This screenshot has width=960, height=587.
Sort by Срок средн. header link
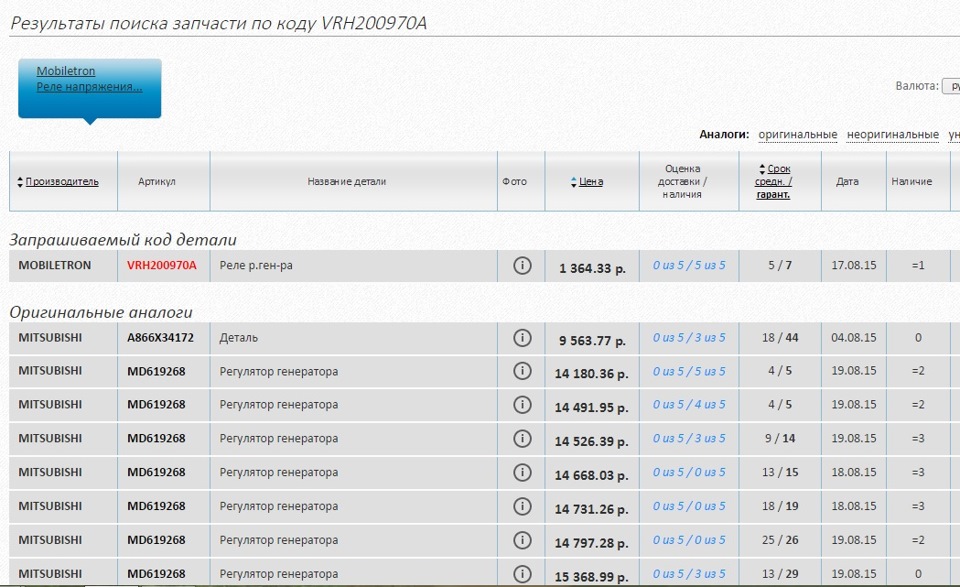click(x=774, y=175)
